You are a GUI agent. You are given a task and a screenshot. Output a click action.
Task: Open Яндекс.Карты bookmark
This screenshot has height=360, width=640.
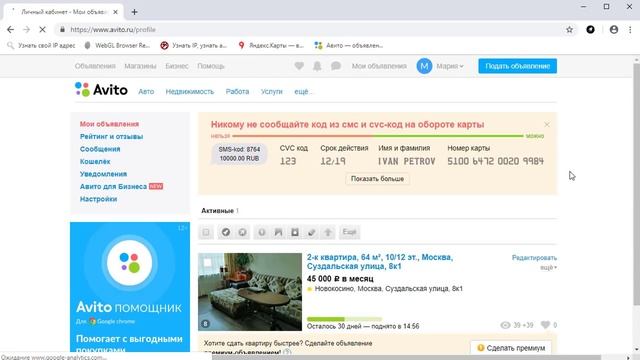click(271, 45)
